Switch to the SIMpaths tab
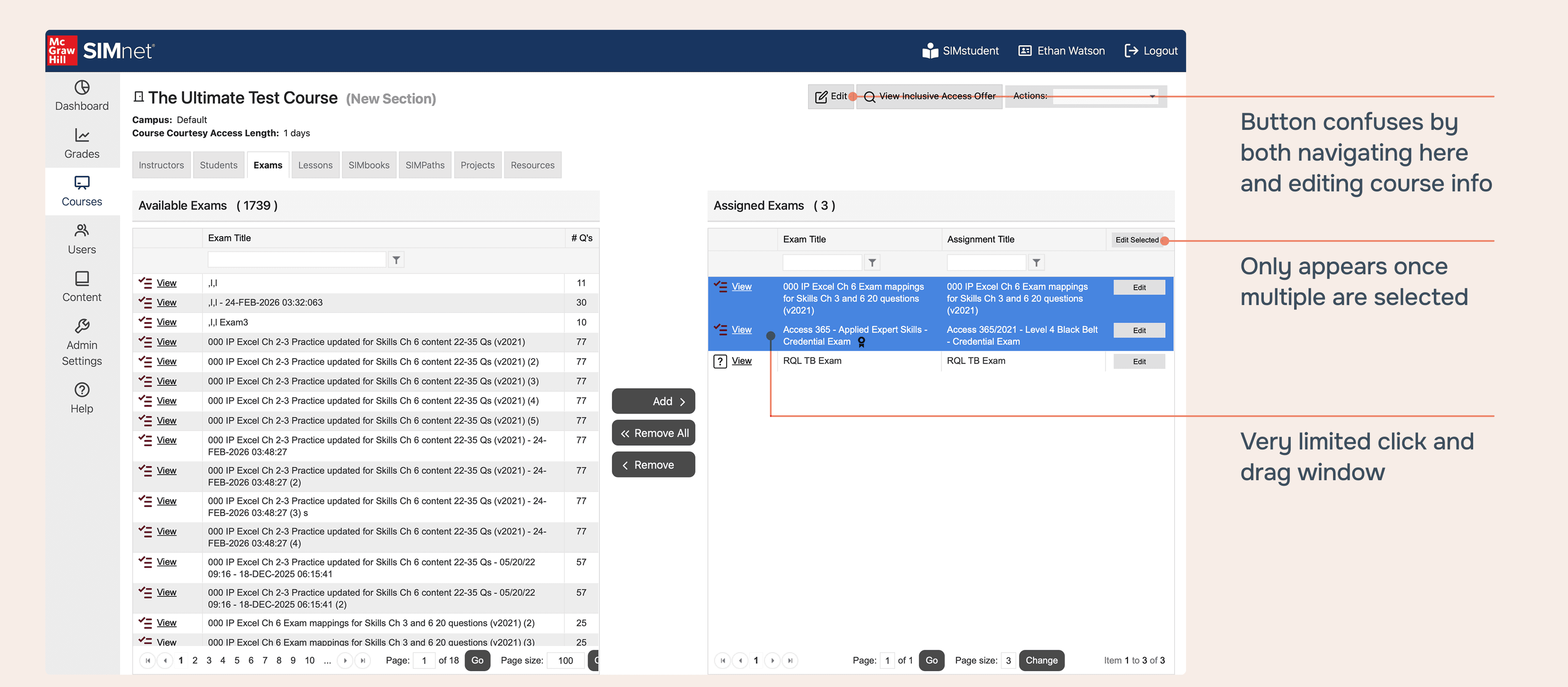The image size is (1568, 687). pos(425,165)
